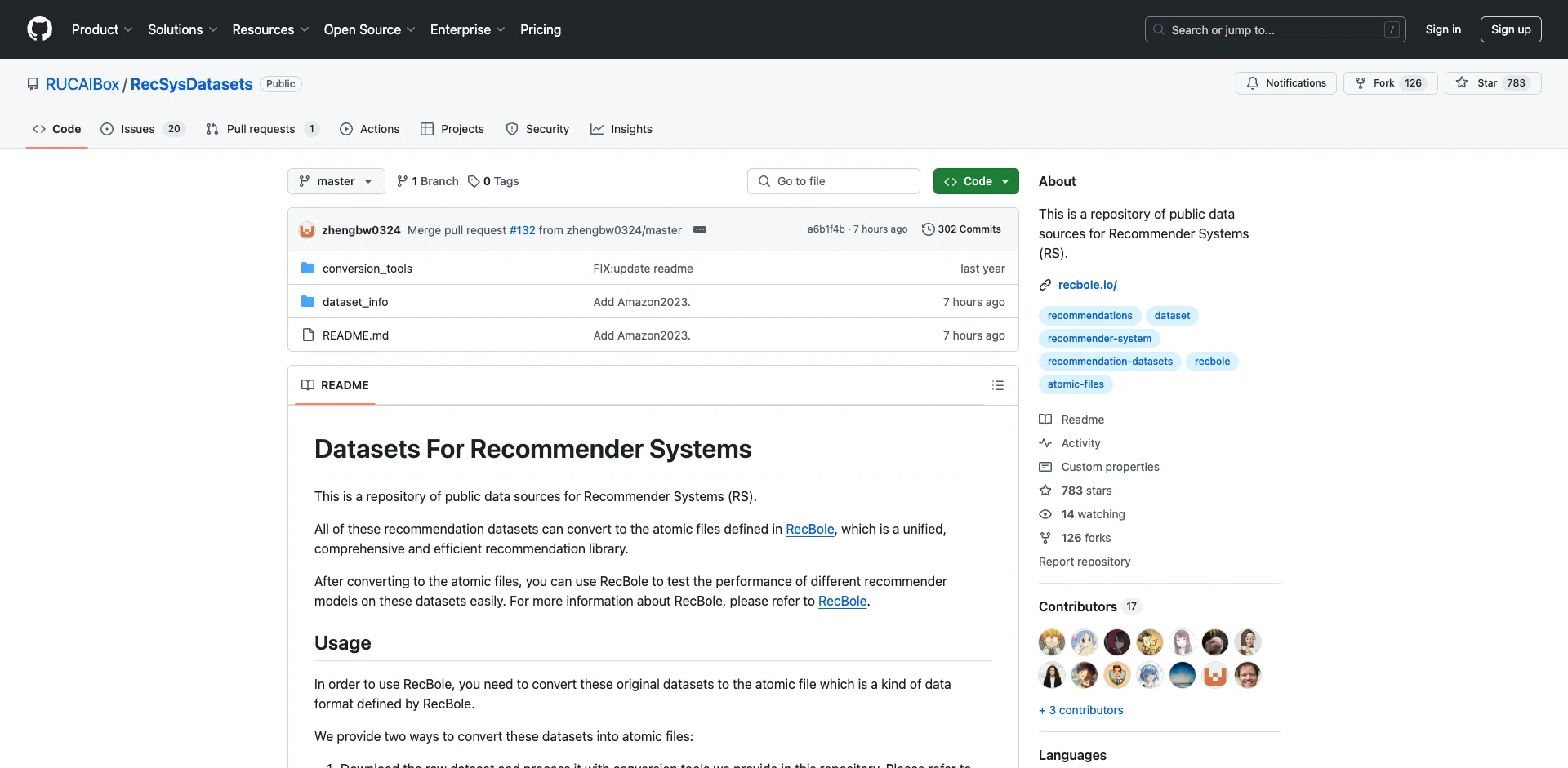Switch to the Projects tab

pyautogui.click(x=452, y=129)
